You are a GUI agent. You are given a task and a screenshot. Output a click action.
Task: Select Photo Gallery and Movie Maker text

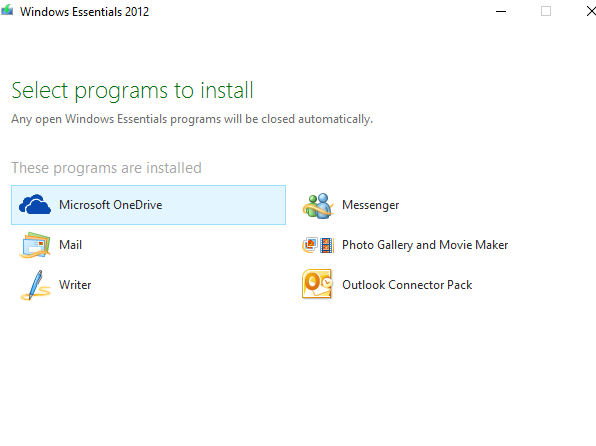[425, 245]
